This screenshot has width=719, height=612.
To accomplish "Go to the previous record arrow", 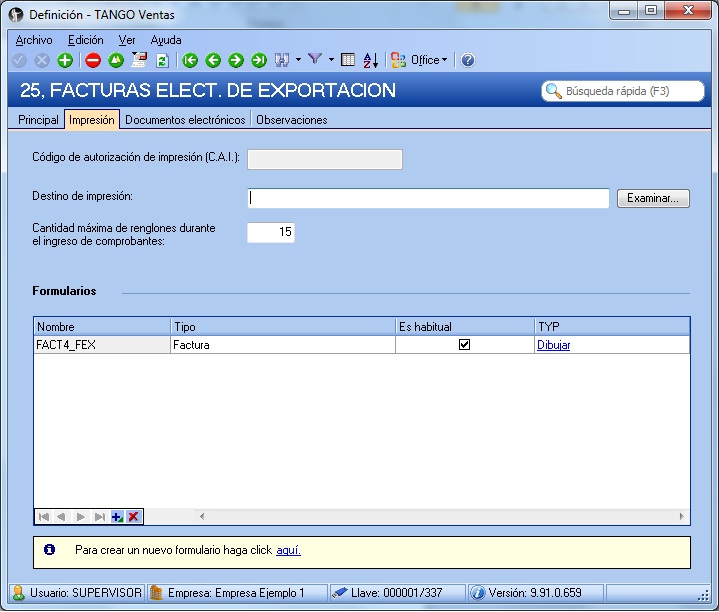I will (213, 60).
